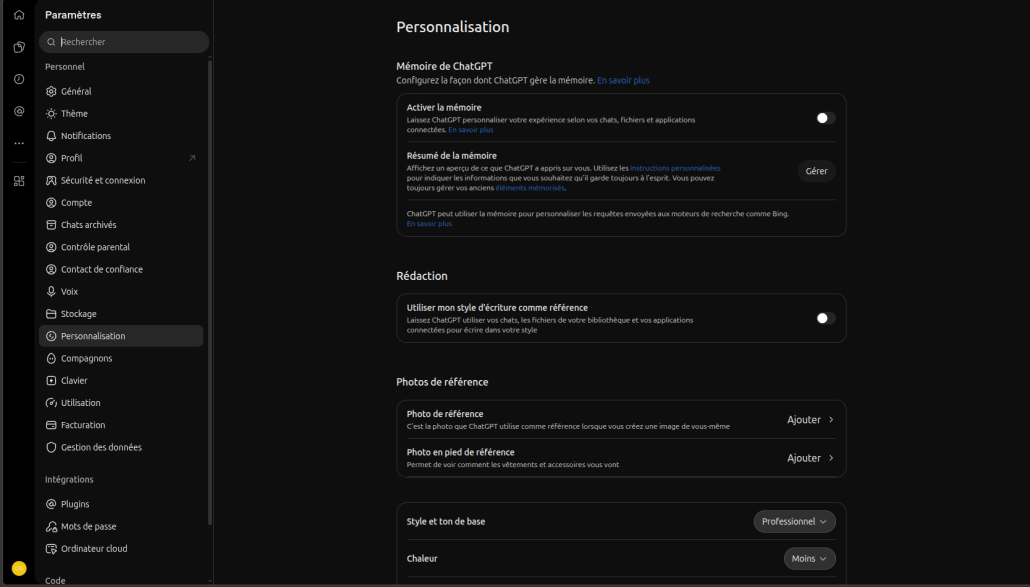Click the archive box icon beside Chats archivés

(51, 225)
